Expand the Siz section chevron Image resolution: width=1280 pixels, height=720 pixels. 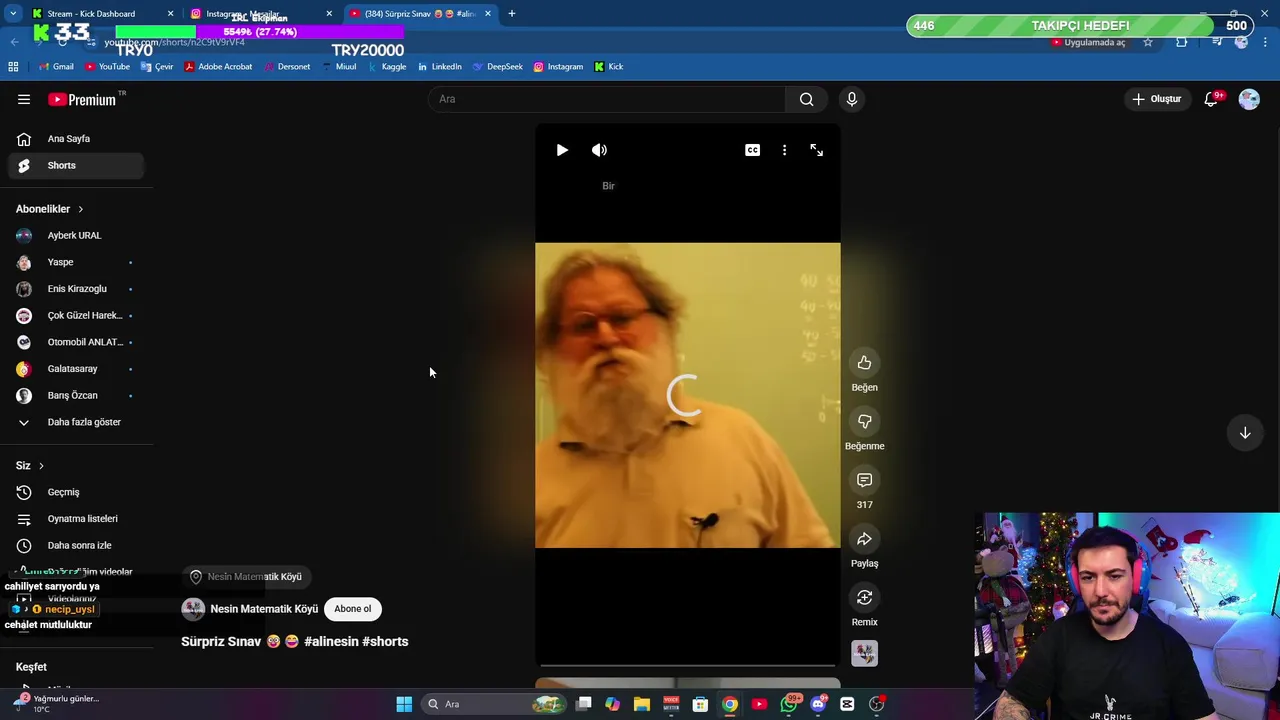tap(41, 466)
